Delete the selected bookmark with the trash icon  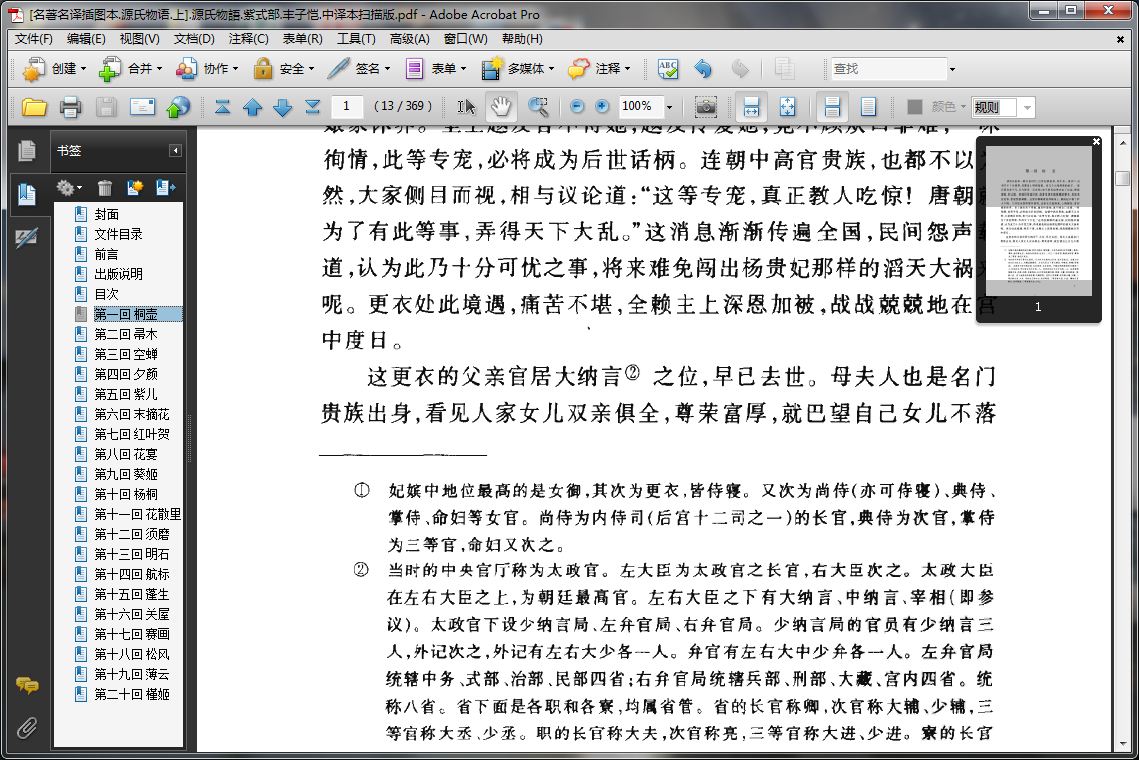click(x=105, y=188)
